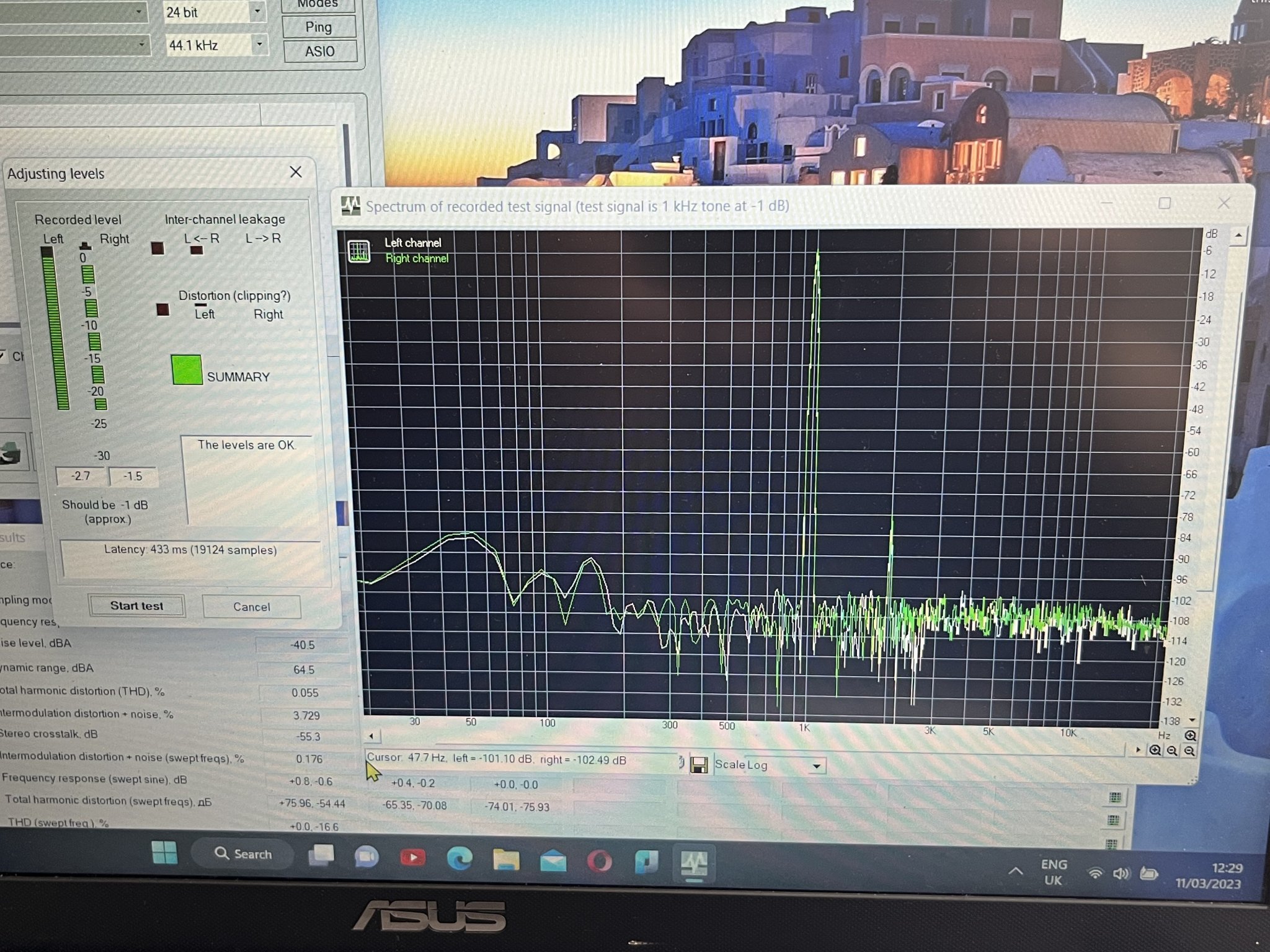Open the Windows Start menu

click(x=164, y=853)
